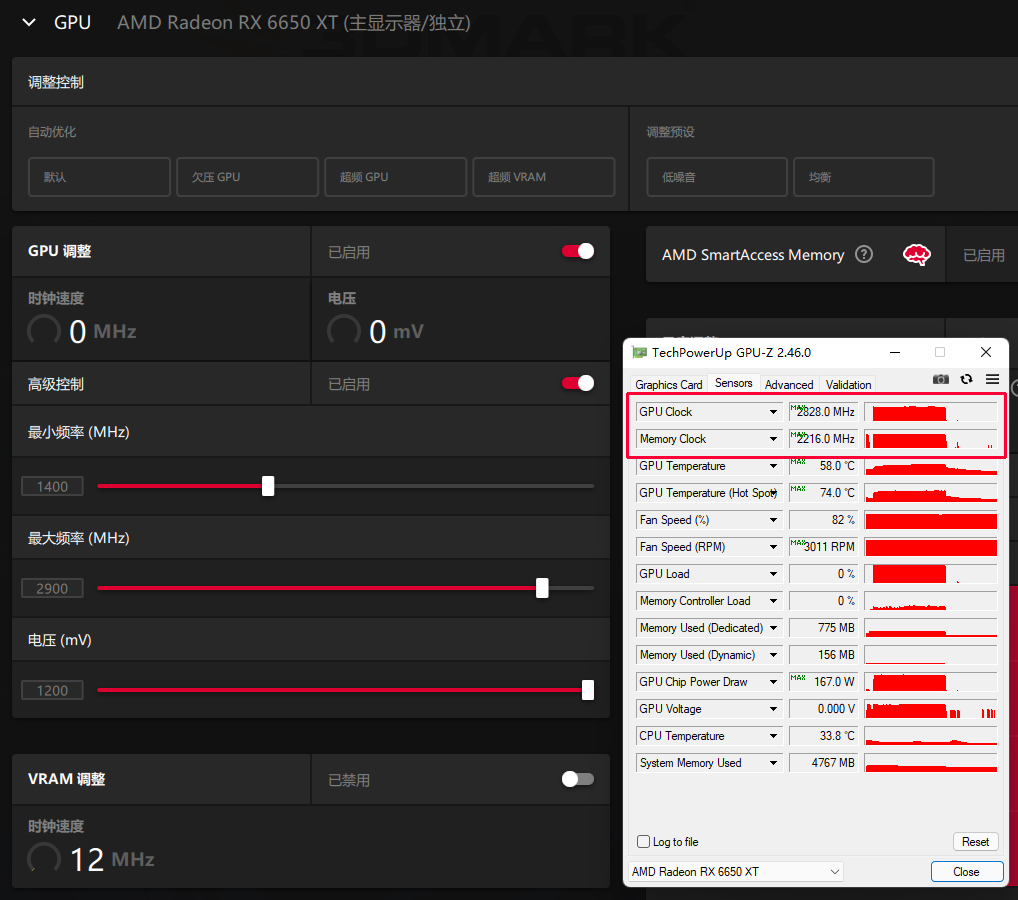Screen dimensions: 1018x900
Task: Open the Memory Controller Load dropdown
Action: coord(773,601)
